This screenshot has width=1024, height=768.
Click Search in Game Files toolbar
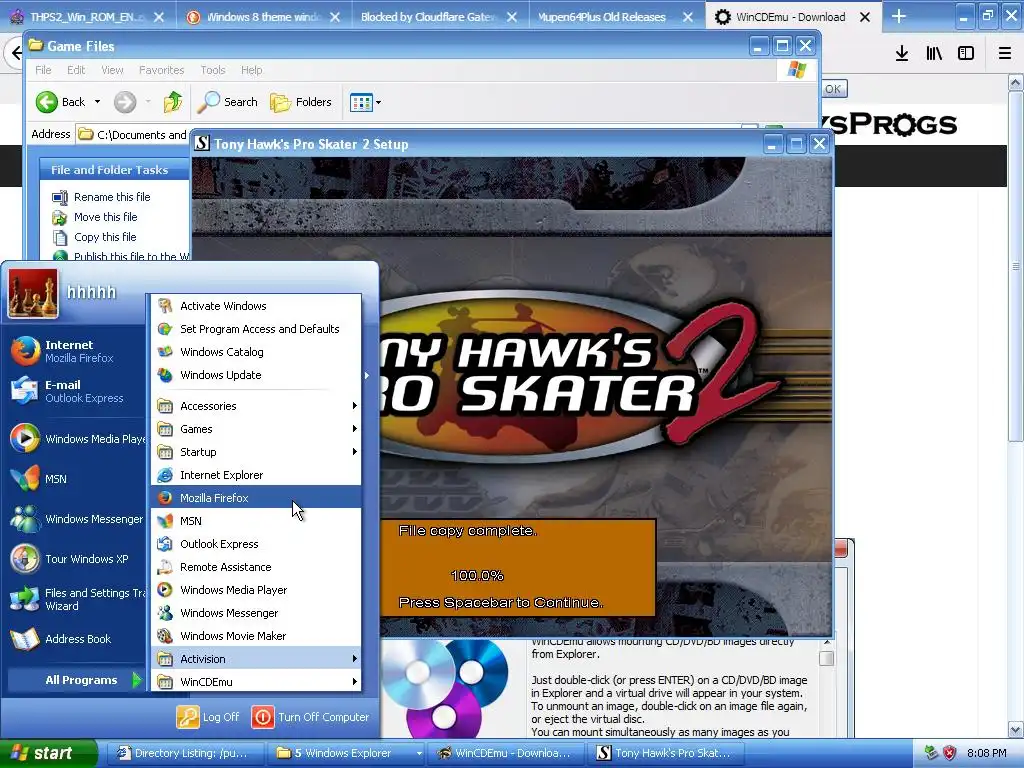click(227, 102)
